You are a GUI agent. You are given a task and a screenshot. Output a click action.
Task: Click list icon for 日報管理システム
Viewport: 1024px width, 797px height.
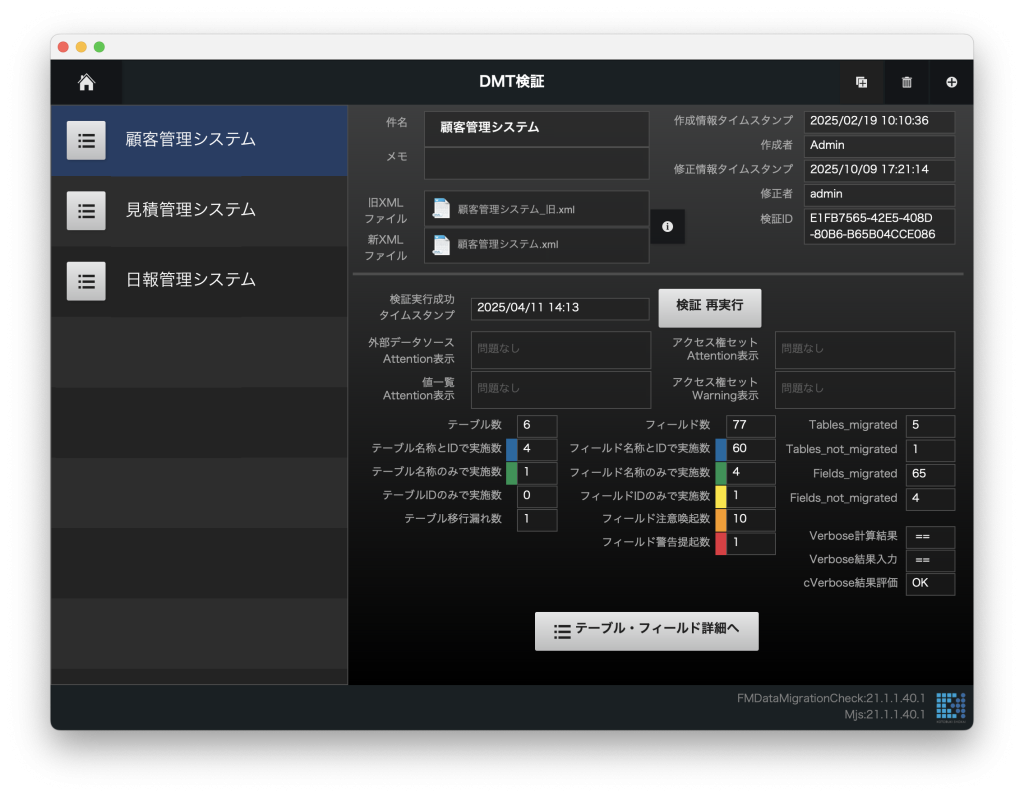pyautogui.click(x=86, y=281)
